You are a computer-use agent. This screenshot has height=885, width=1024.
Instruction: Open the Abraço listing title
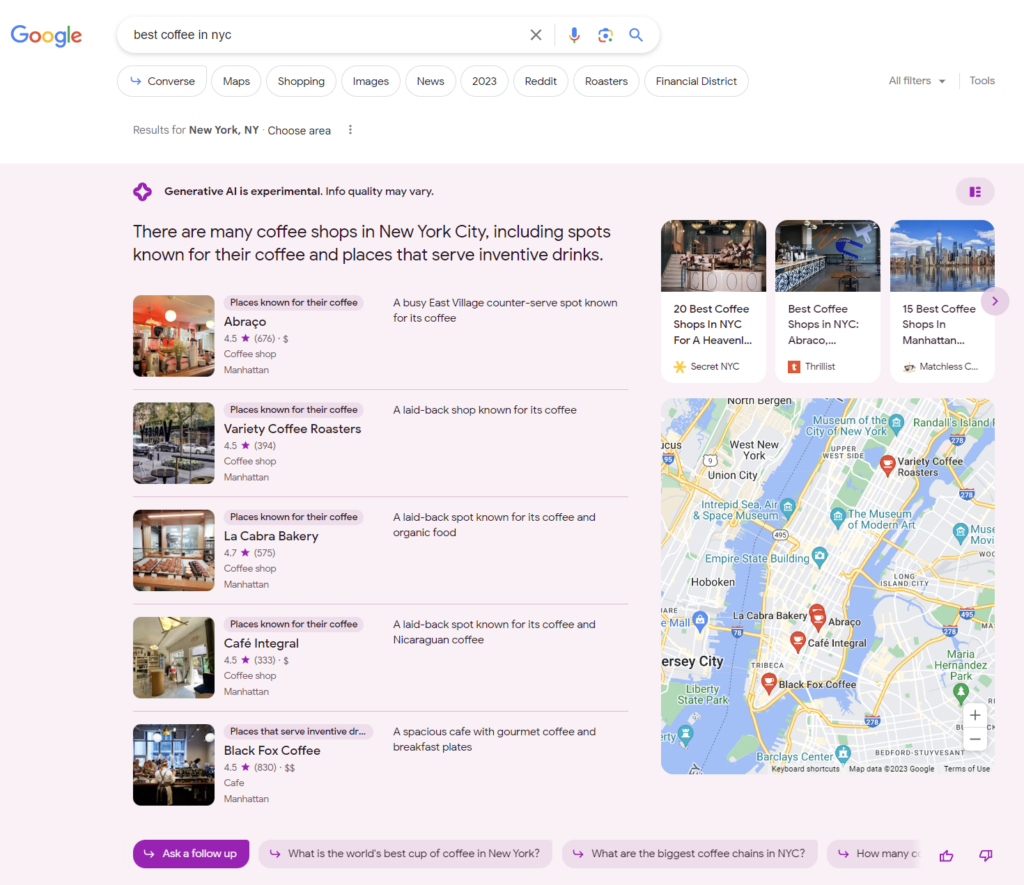[x=245, y=321]
